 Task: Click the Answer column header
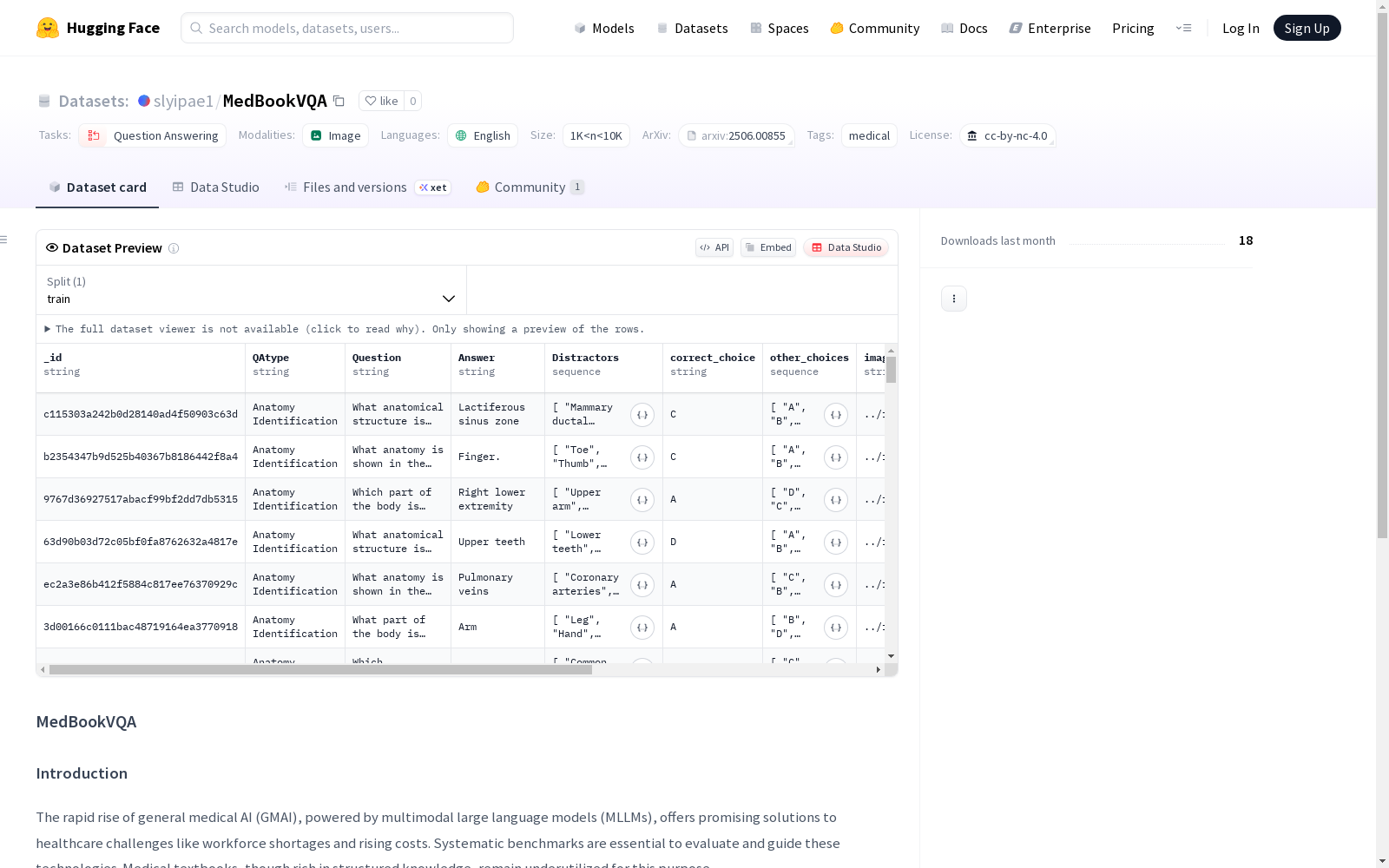pyautogui.click(x=498, y=368)
